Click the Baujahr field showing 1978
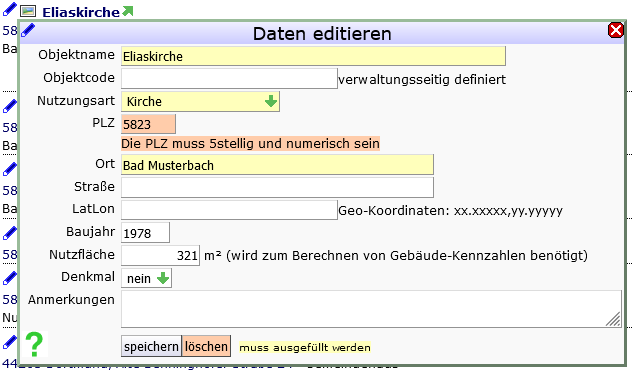This screenshot has height=374, width=632. click(146, 233)
